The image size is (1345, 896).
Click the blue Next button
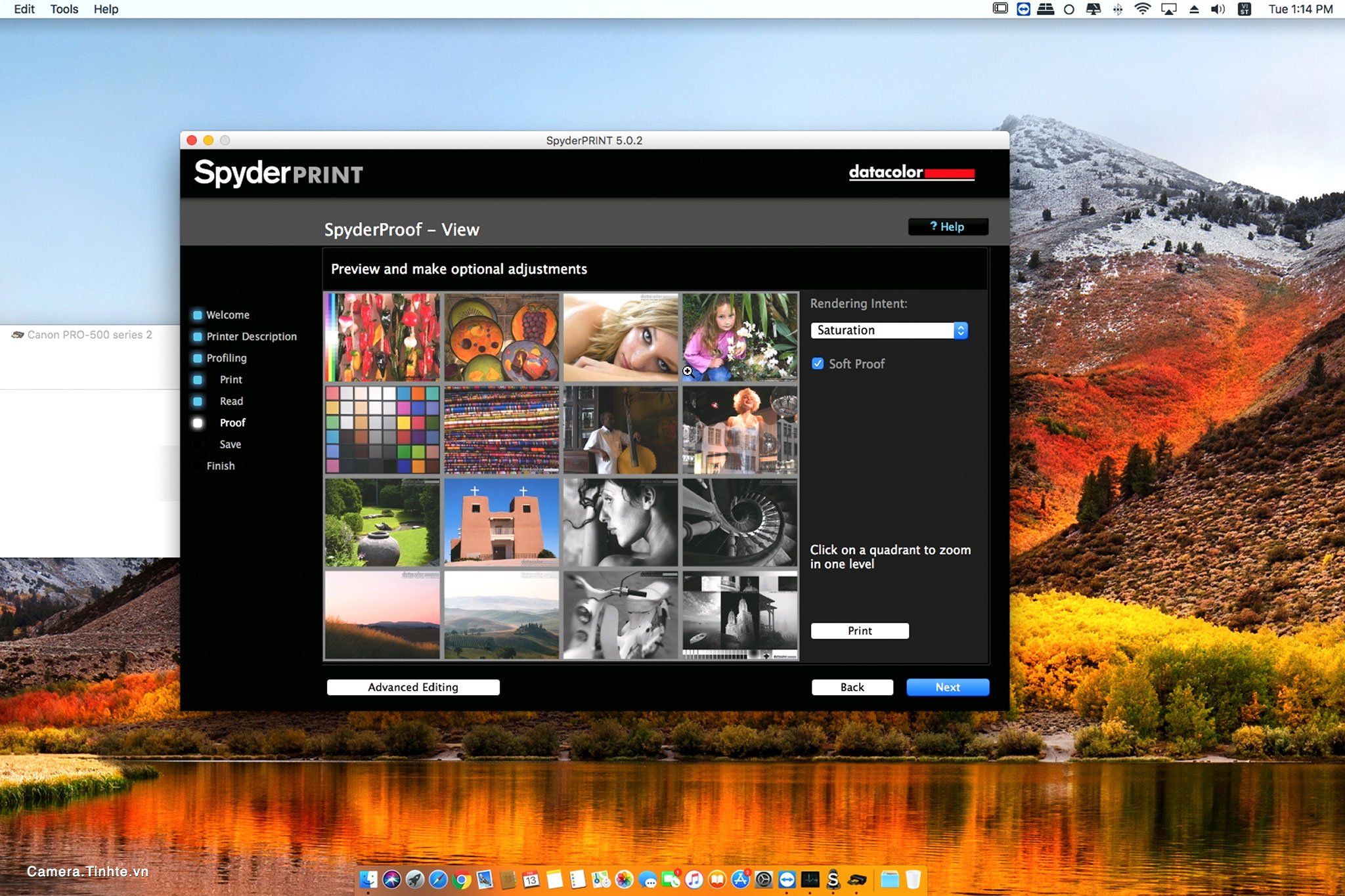coord(948,687)
